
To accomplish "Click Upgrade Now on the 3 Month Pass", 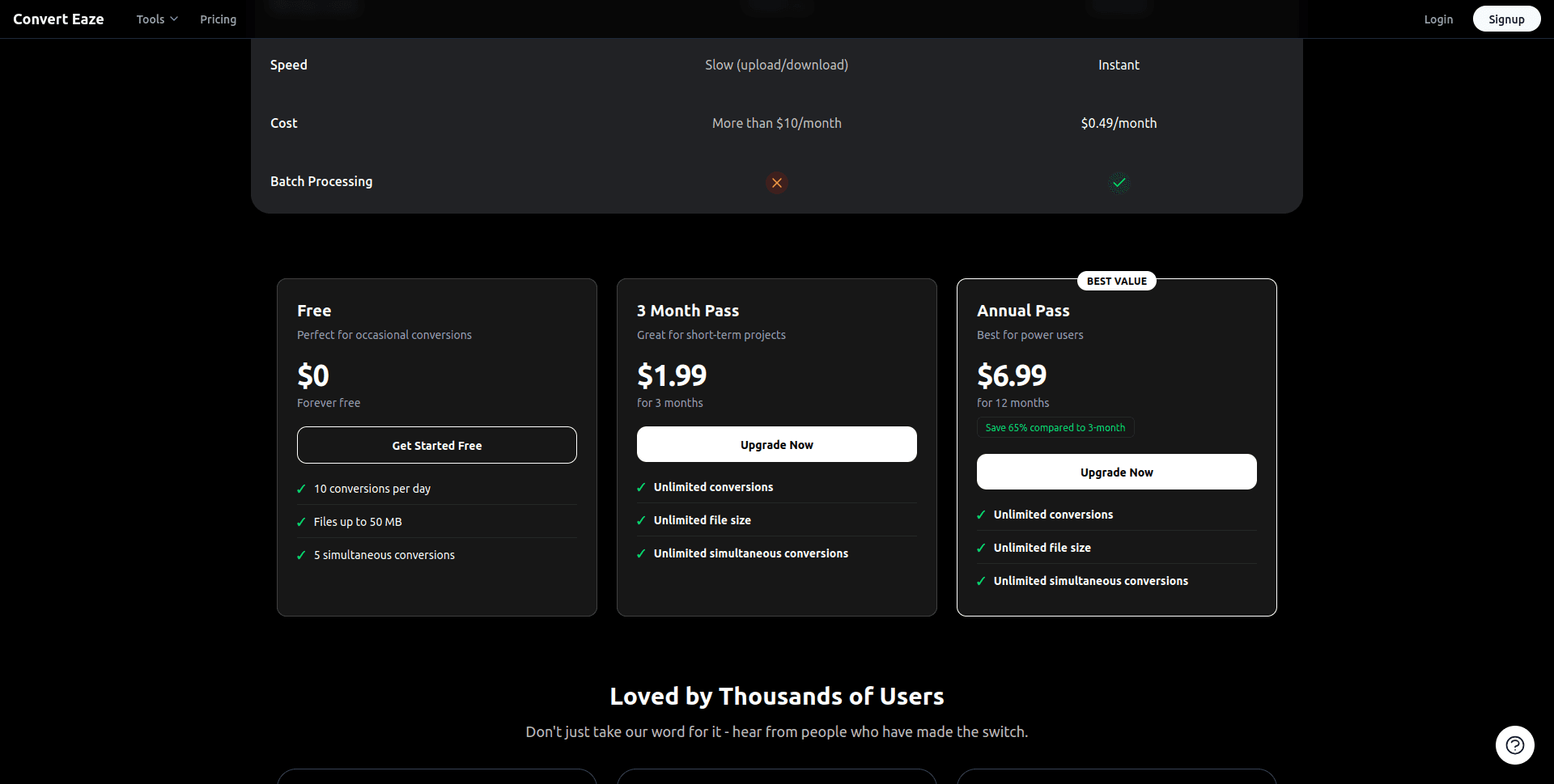I will click(776, 444).
